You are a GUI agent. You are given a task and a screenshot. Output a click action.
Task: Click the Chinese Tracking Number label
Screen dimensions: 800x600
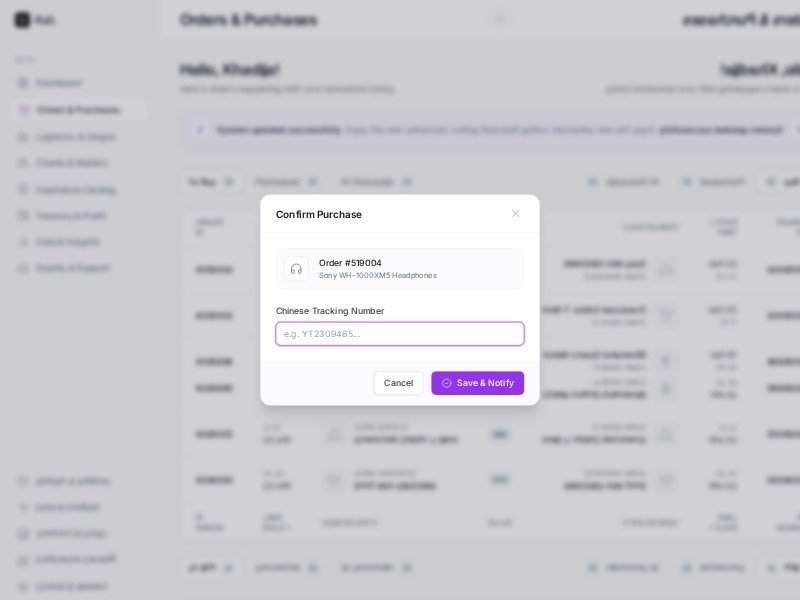[x=330, y=311]
